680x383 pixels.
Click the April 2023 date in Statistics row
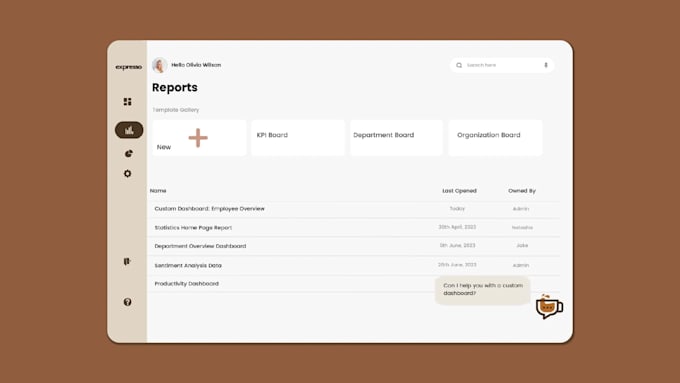[457, 227]
